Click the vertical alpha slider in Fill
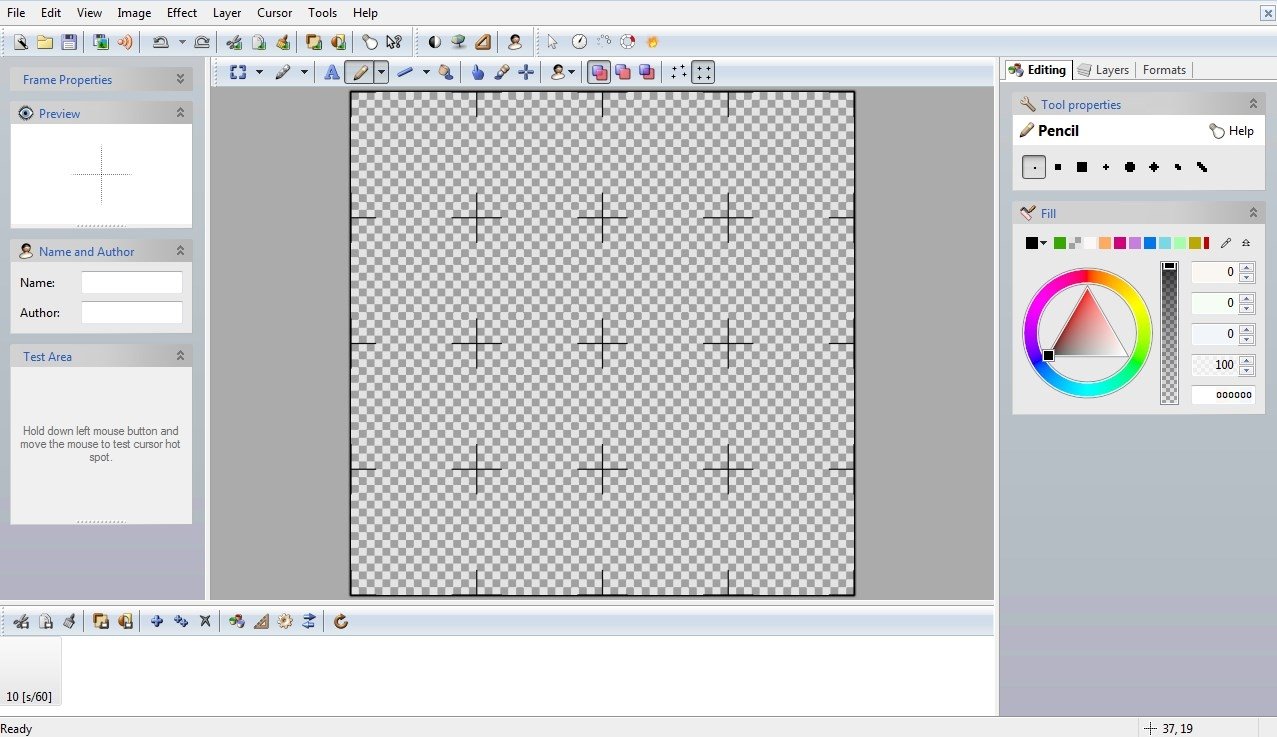The height and width of the screenshot is (737, 1277). 1169,333
